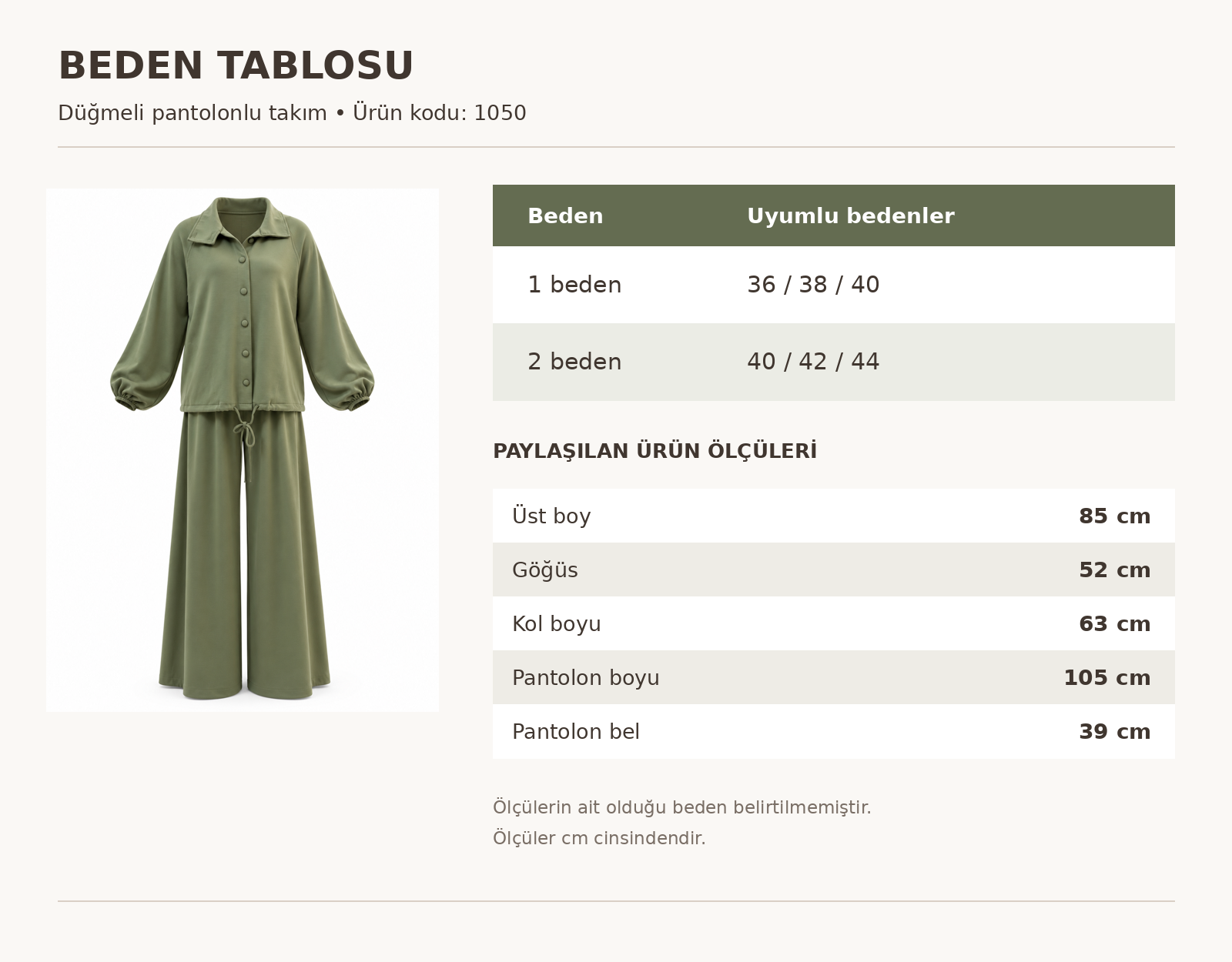
Task: Select the 2 beden cell
Action: (574, 362)
